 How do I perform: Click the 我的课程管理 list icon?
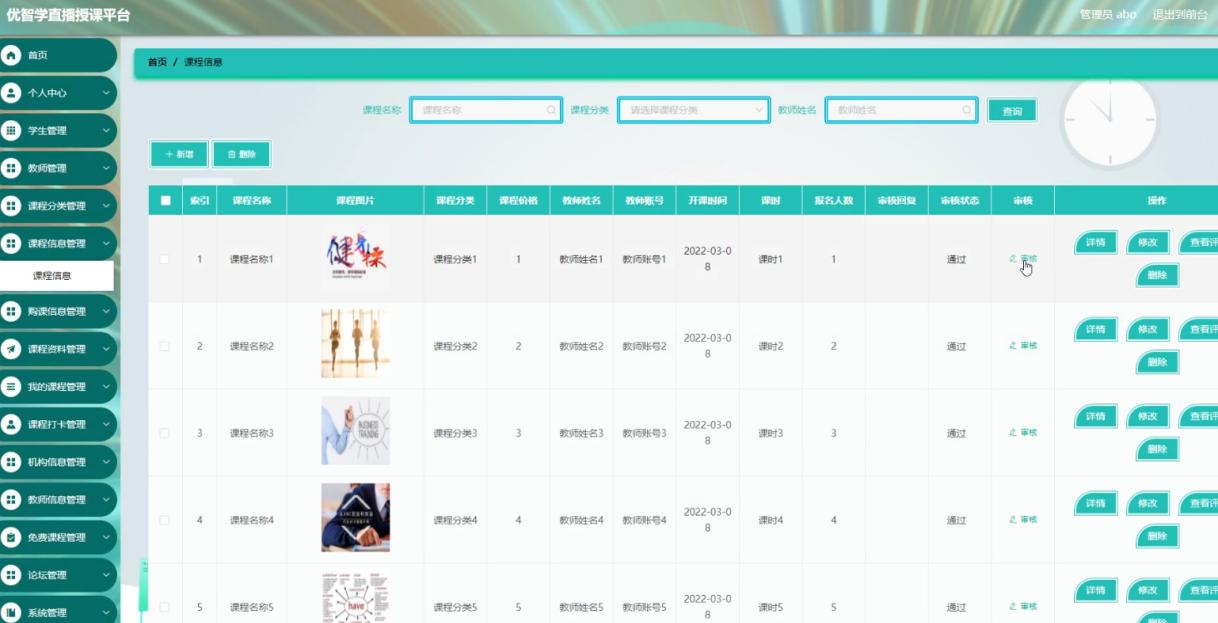point(11,386)
